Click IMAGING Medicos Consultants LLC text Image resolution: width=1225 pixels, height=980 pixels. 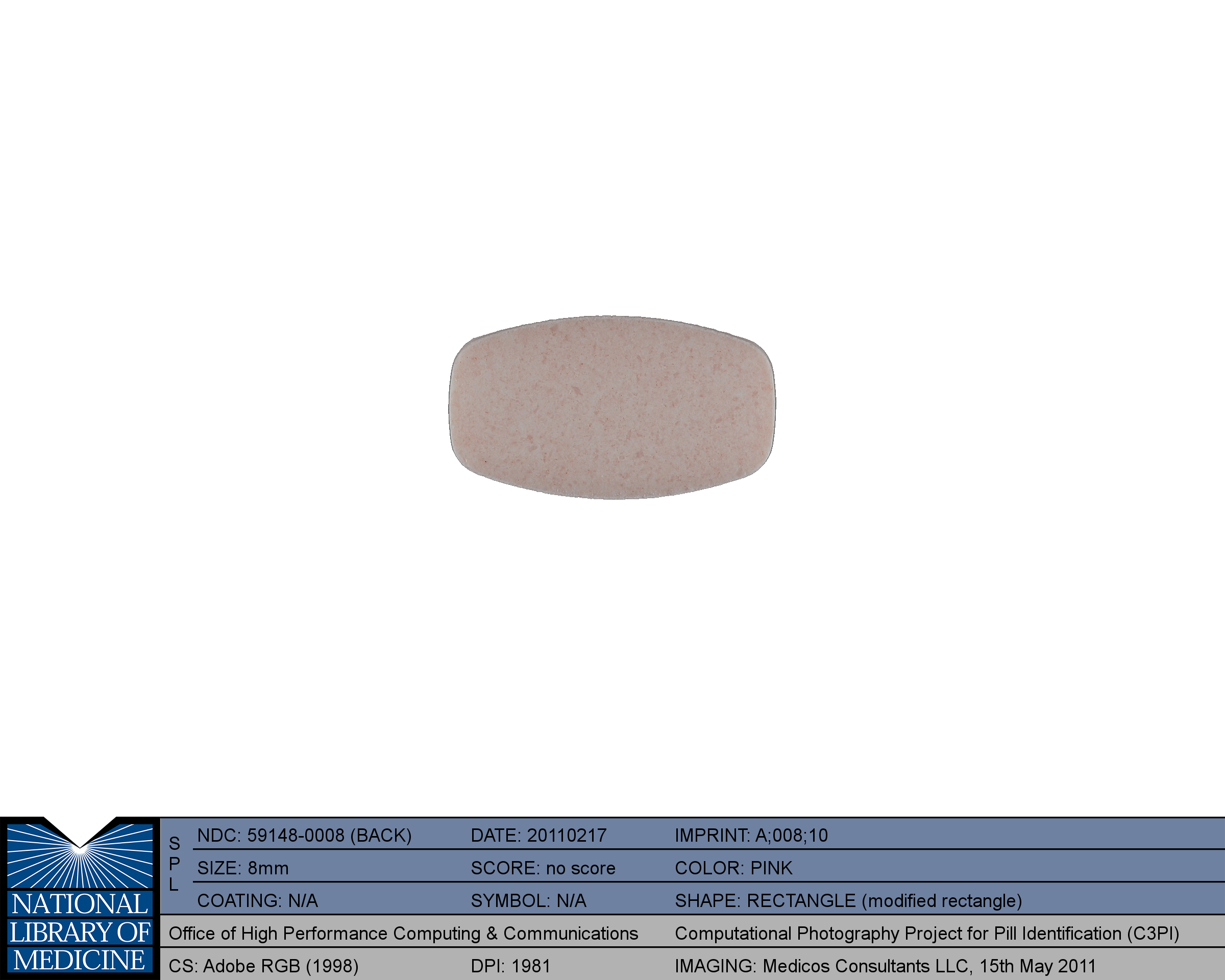[885, 966]
